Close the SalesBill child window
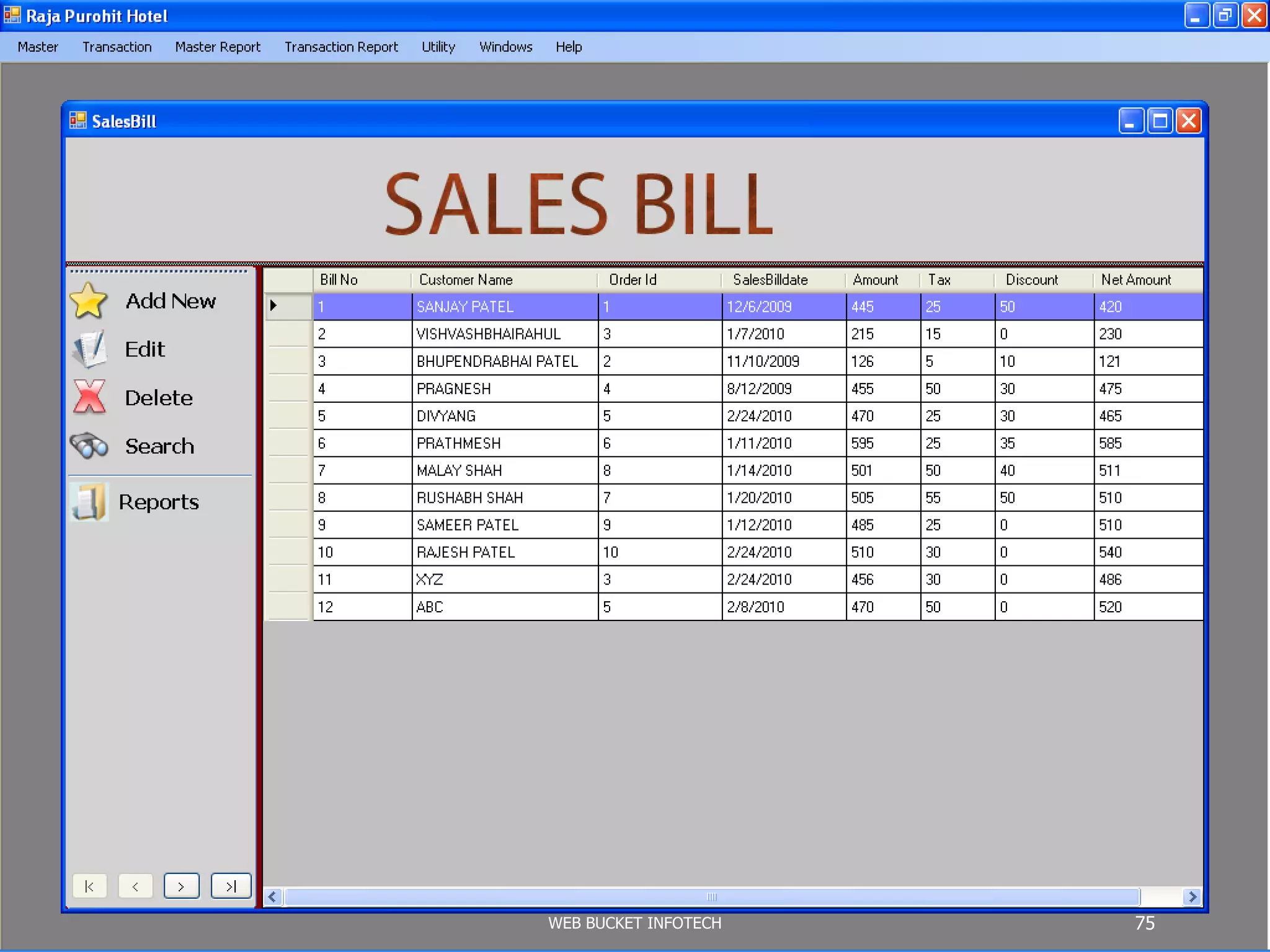The width and height of the screenshot is (1270, 952). pyautogui.click(x=1189, y=120)
